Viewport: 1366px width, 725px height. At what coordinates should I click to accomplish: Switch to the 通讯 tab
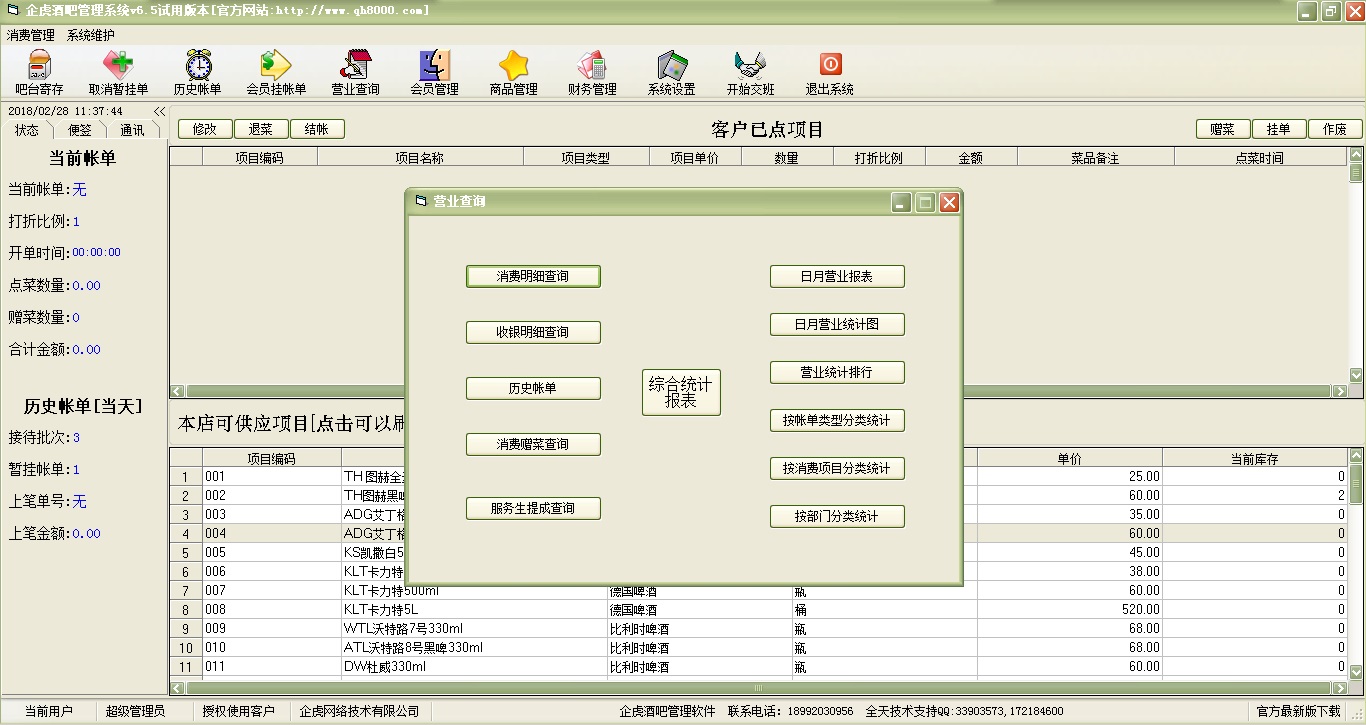pos(132,130)
